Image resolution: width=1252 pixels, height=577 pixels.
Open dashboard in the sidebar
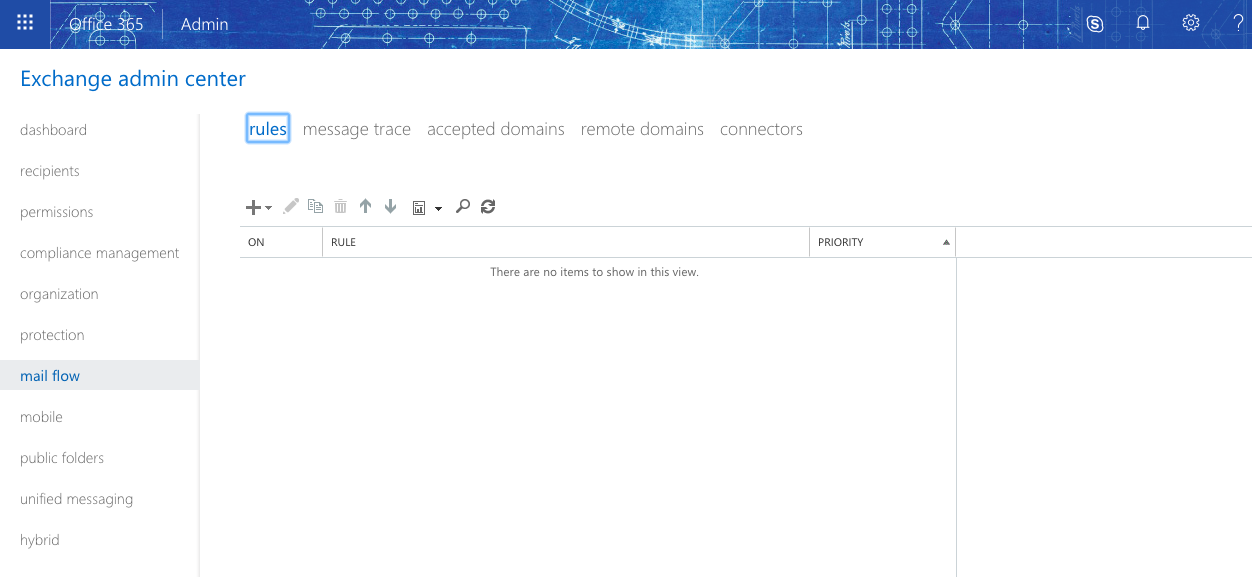53,130
